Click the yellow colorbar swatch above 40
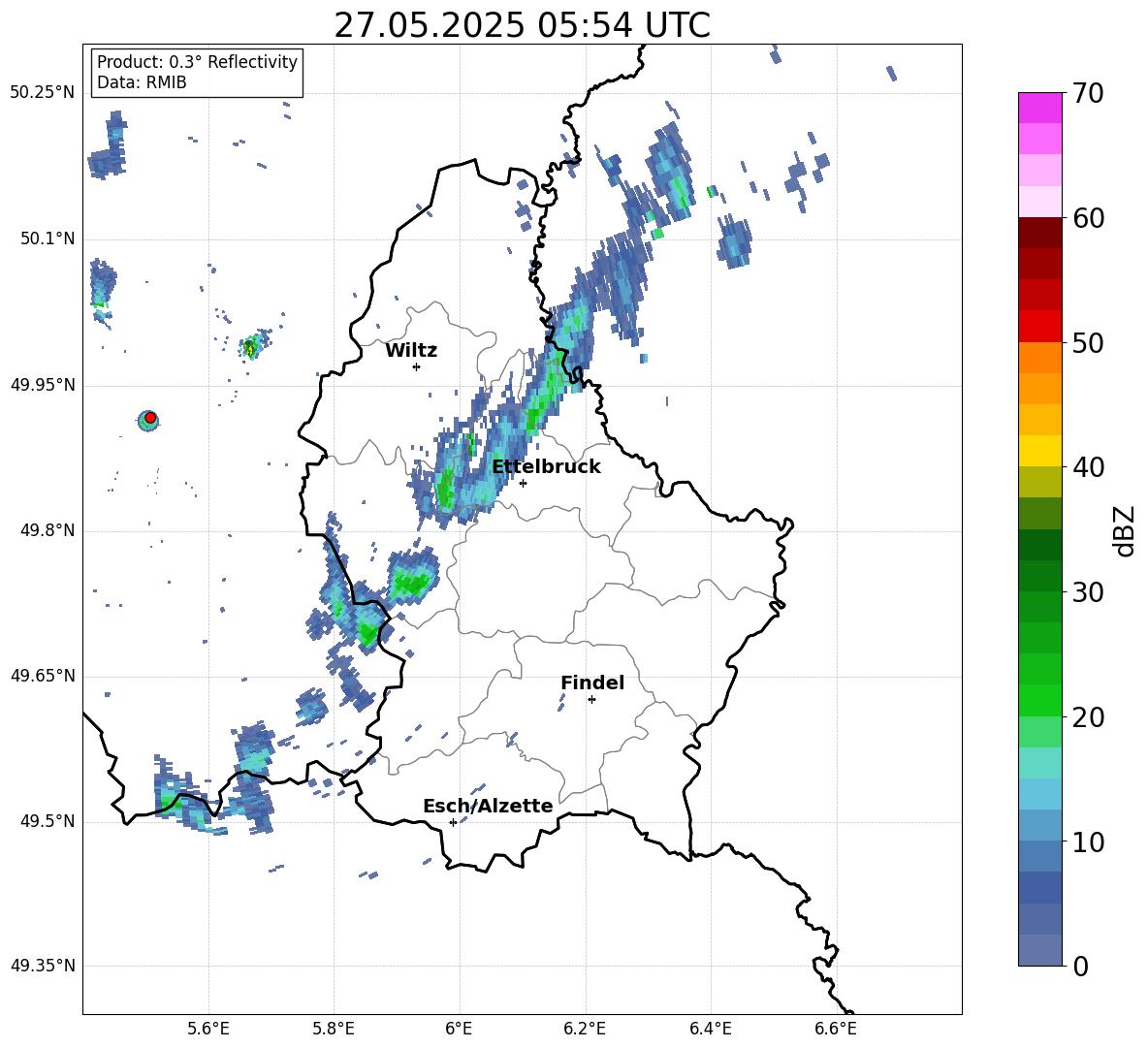Image resolution: width=1148 pixels, height=1048 pixels. (1039, 451)
